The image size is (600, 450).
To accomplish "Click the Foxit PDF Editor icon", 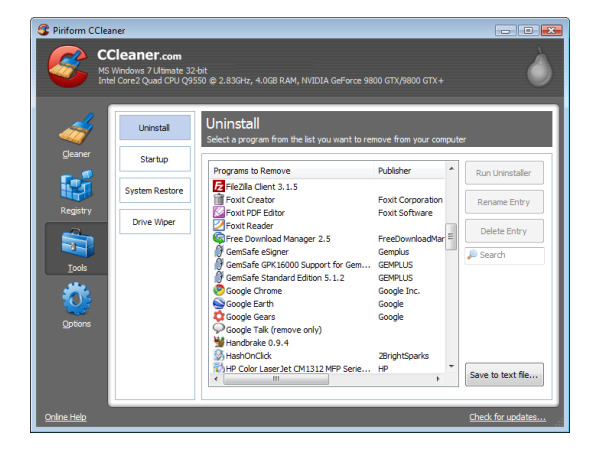I will click(x=218, y=212).
